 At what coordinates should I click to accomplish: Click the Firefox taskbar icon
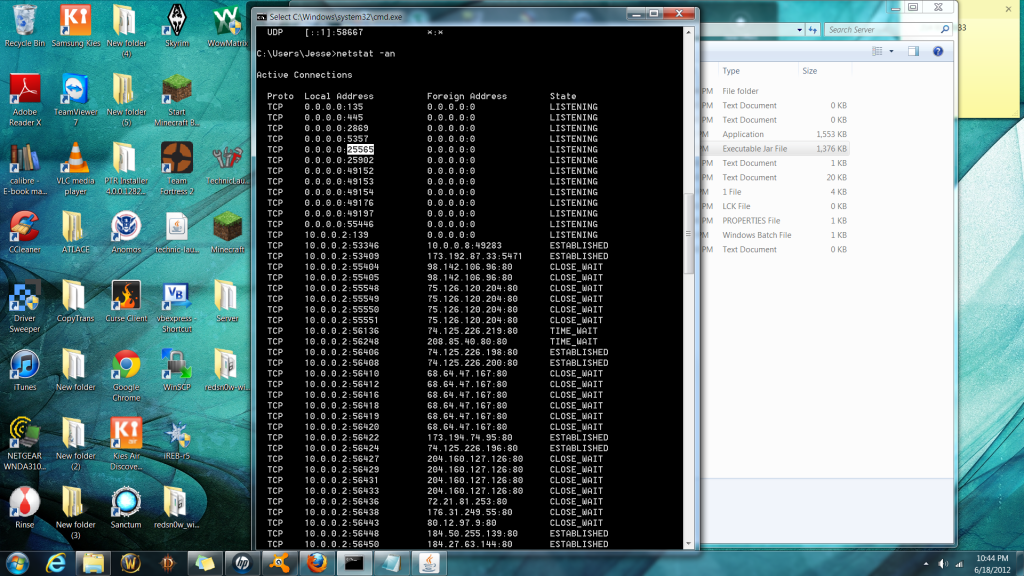point(317,563)
